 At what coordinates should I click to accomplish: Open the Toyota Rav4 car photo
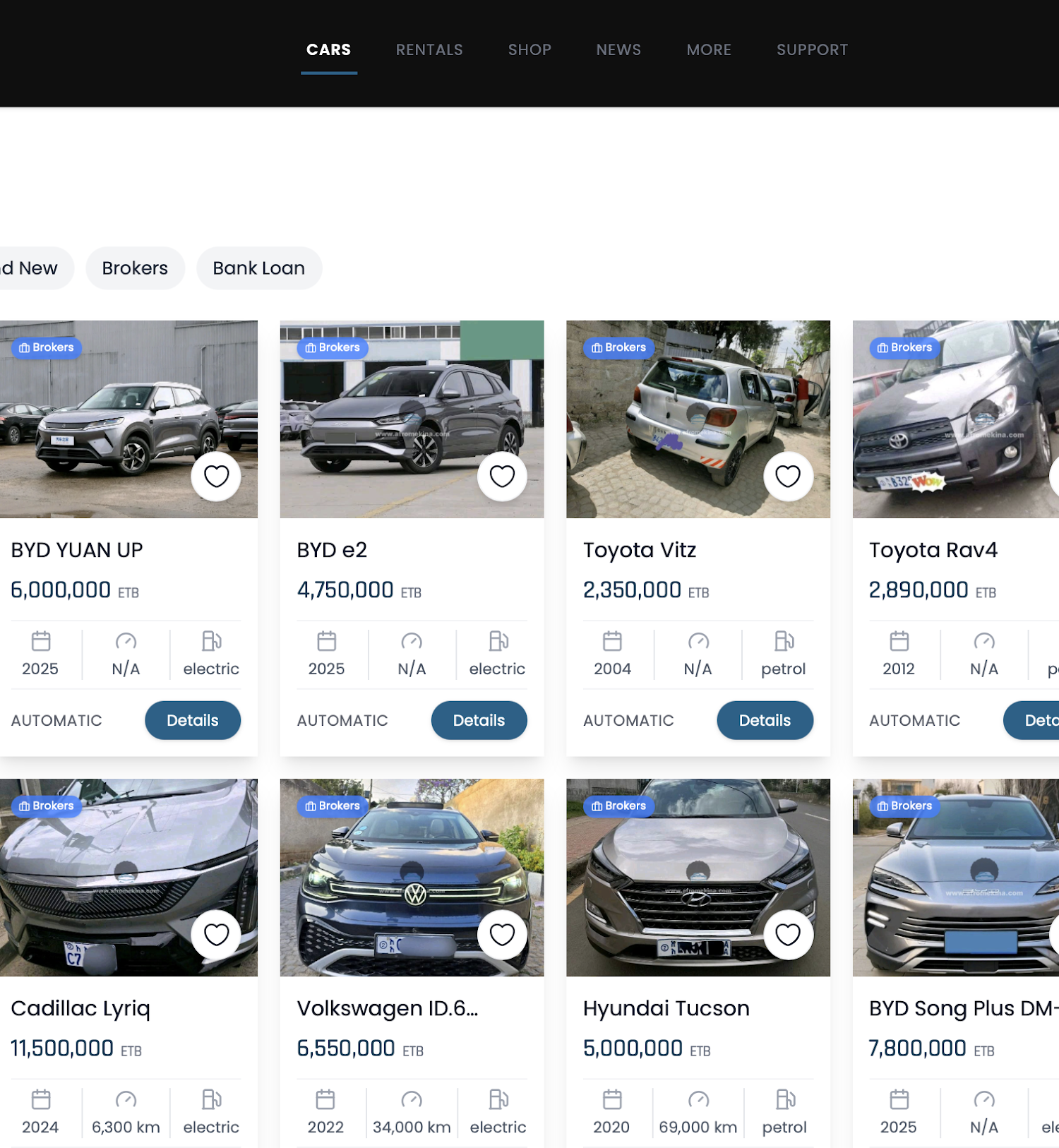pos(956,419)
